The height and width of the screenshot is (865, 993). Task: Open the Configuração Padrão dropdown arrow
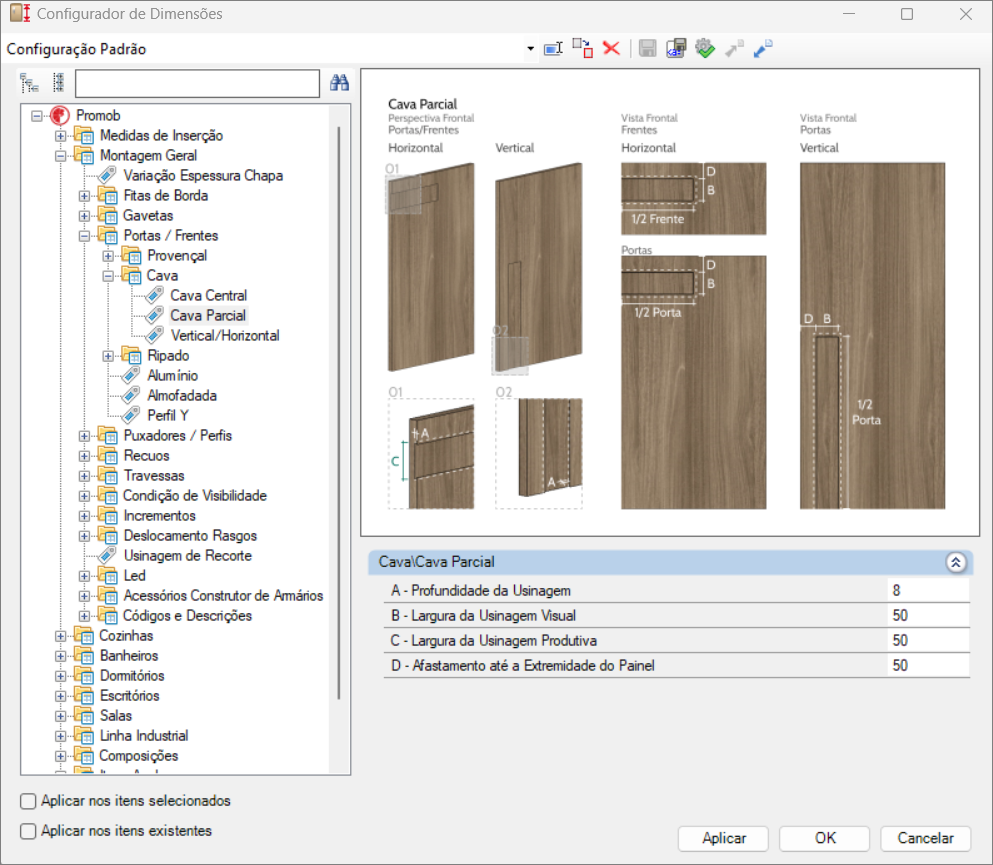530,49
